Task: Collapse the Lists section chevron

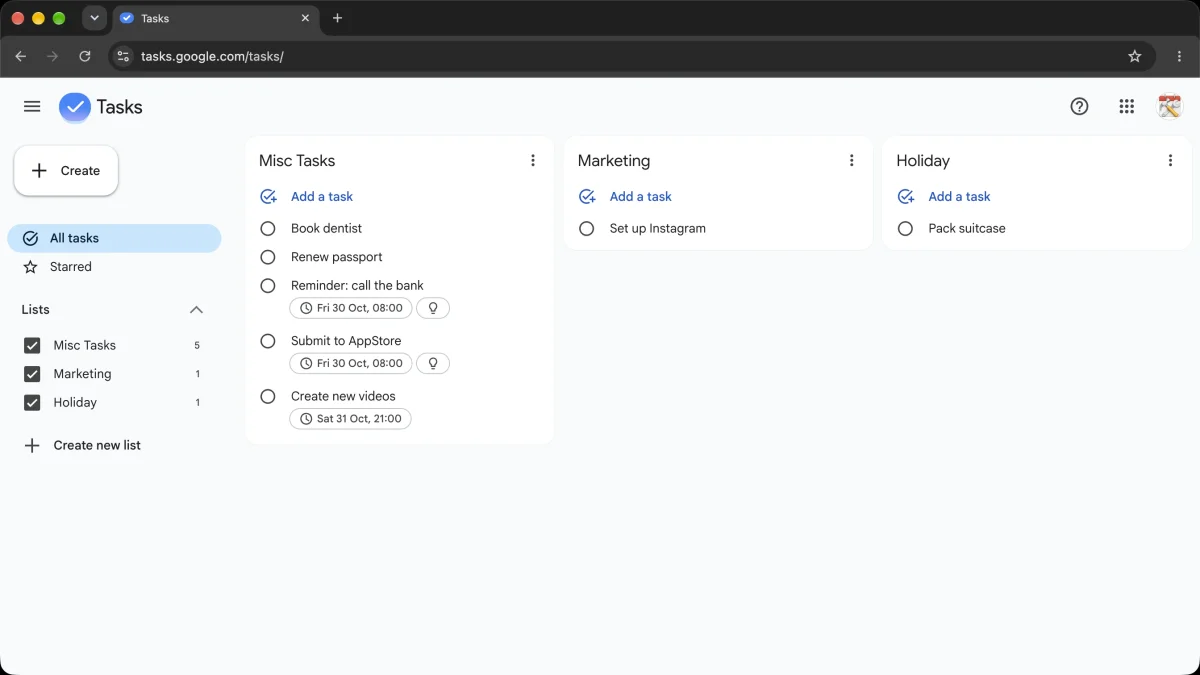Action: click(x=196, y=310)
